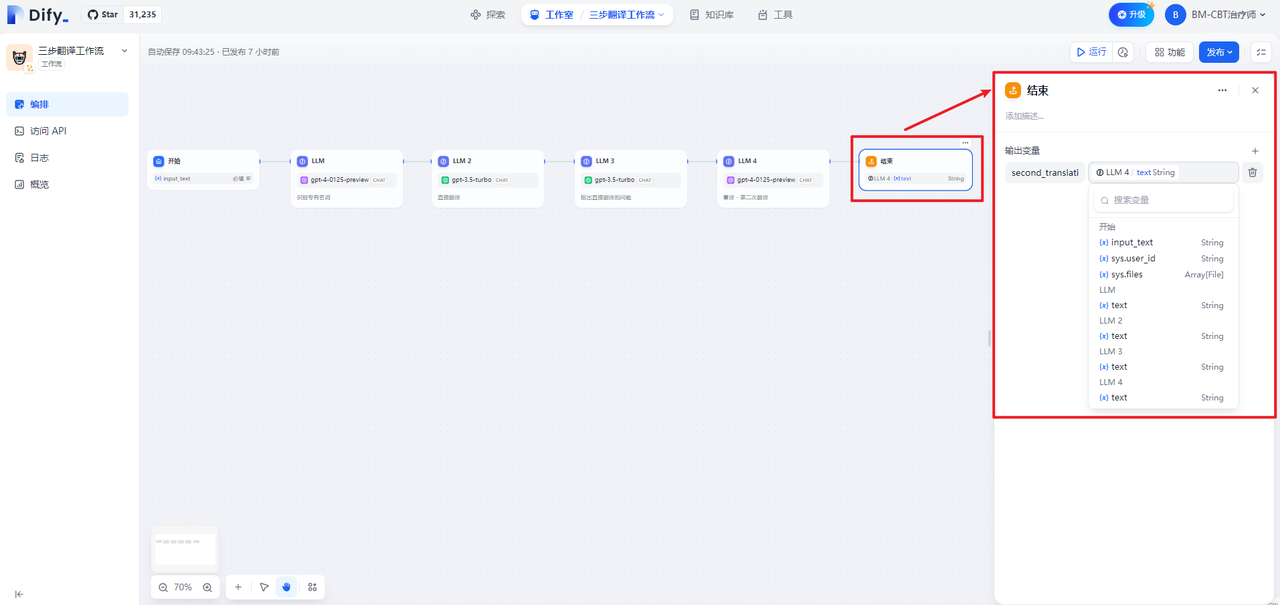Choose input_text variable from list
Screen dimensions: 1280x605
[1163, 243]
